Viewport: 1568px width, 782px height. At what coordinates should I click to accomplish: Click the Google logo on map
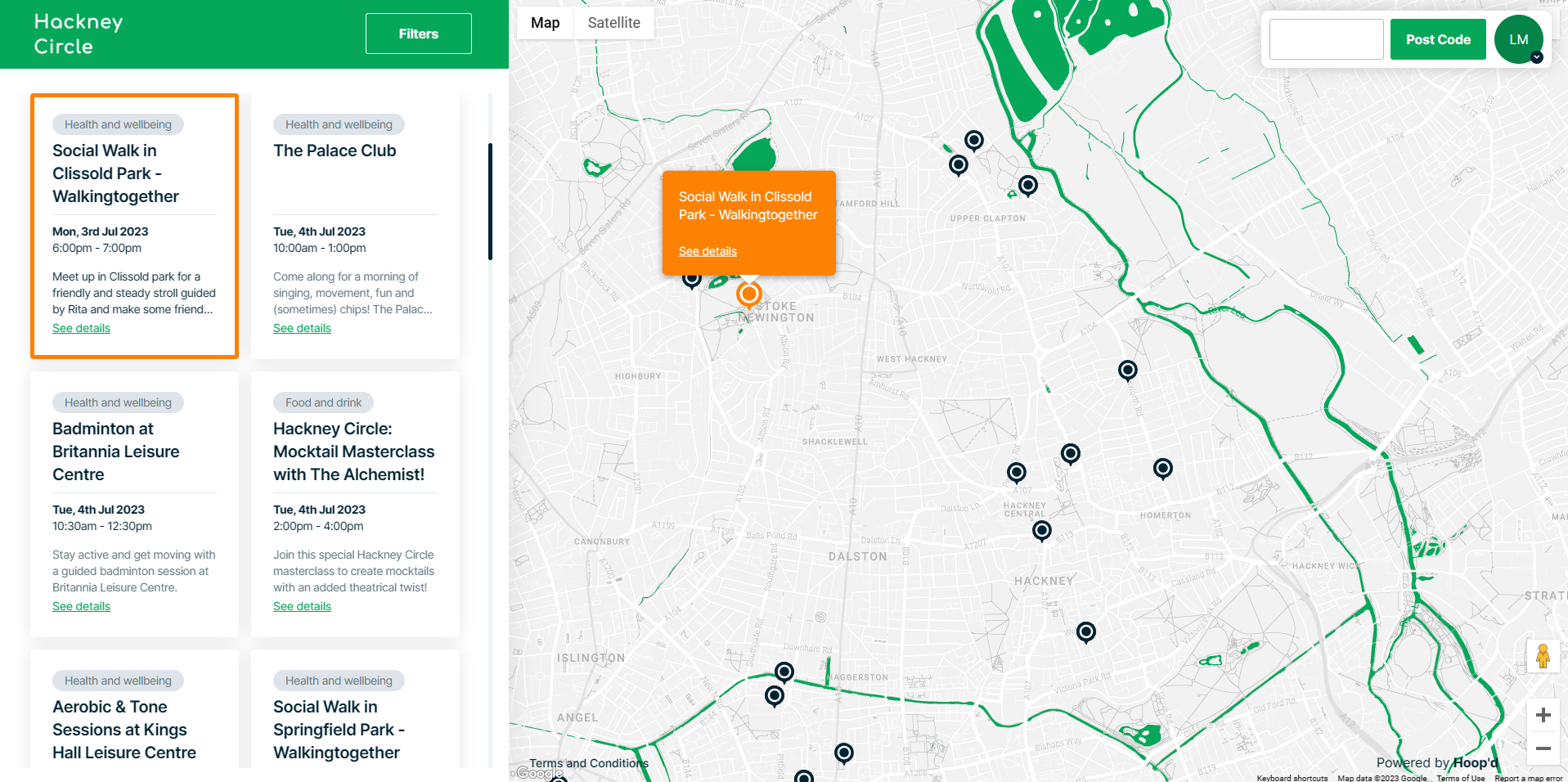pyautogui.click(x=540, y=773)
